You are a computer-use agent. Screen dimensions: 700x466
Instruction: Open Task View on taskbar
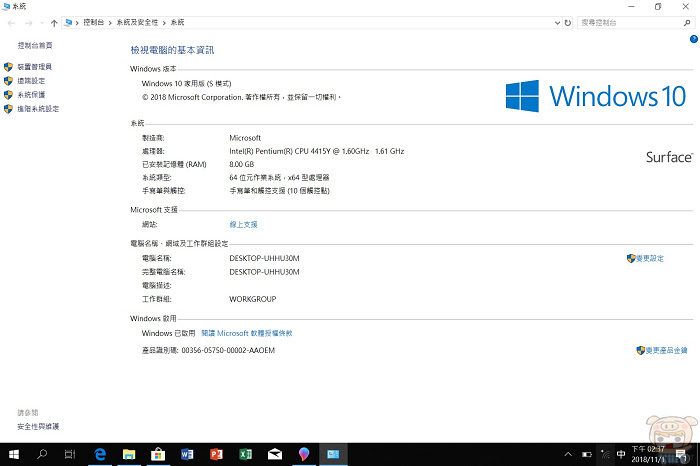pyautogui.click(x=70, y=454)
